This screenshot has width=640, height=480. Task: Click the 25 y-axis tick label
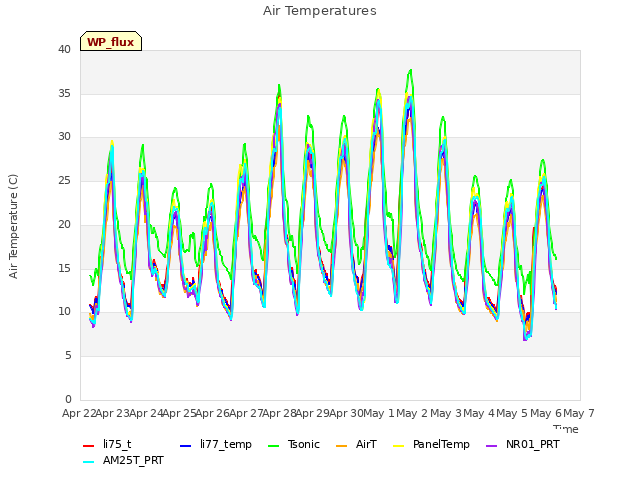pyautogui.click(x=64, y=180)
